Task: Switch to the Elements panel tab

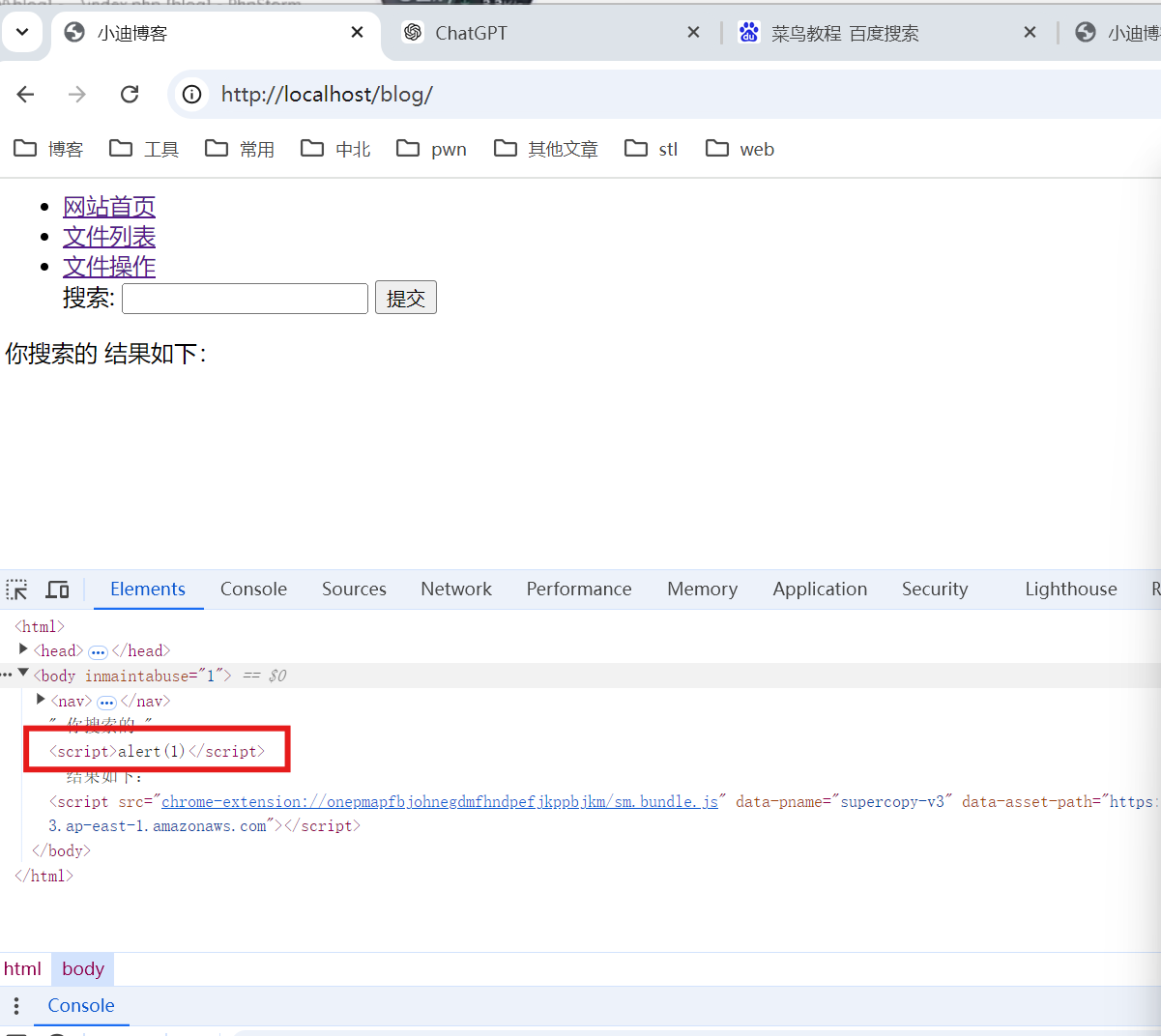Action: tap(148, 589)
